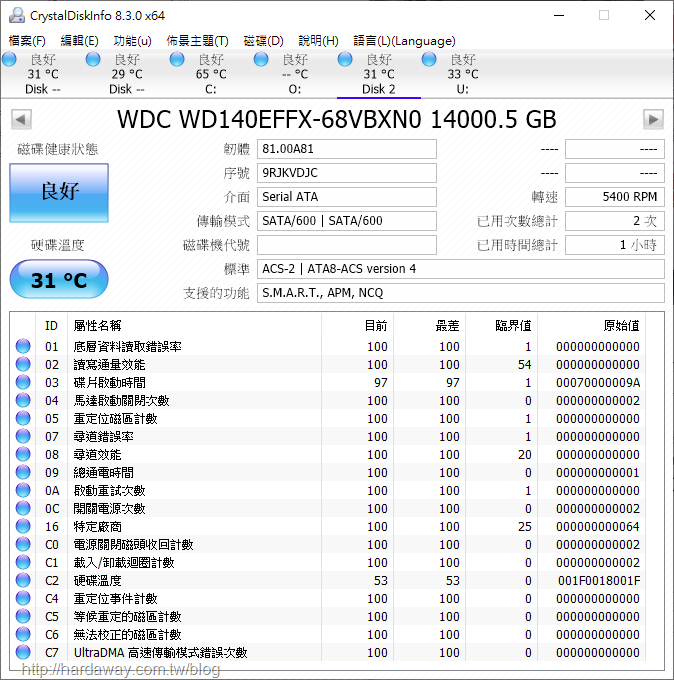The width and height of the screenshot is (674, 680).
Task: Click health orb of the U: drive
Action: tap(429, 59)
